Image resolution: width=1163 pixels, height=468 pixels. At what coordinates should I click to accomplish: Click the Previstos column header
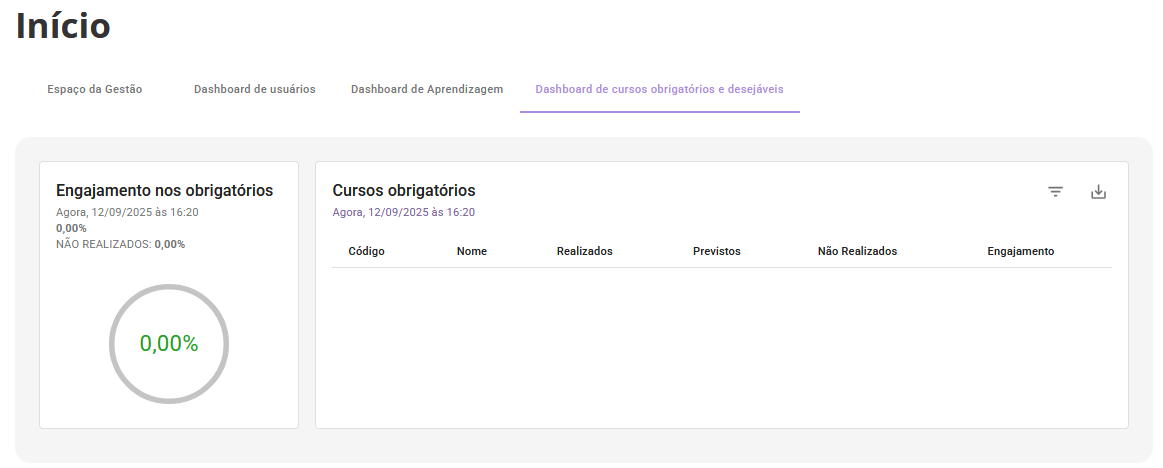[716, 251]
